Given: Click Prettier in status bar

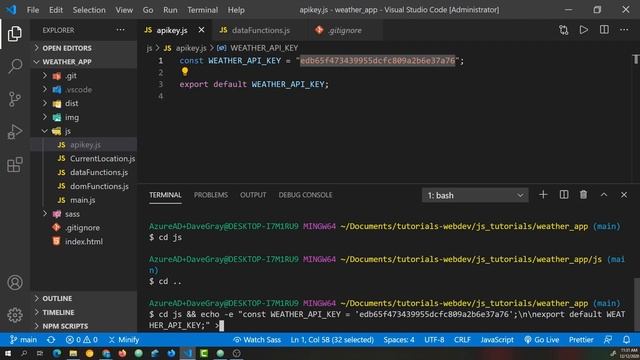Looking at the screenshot, I should tap(581, 340).
